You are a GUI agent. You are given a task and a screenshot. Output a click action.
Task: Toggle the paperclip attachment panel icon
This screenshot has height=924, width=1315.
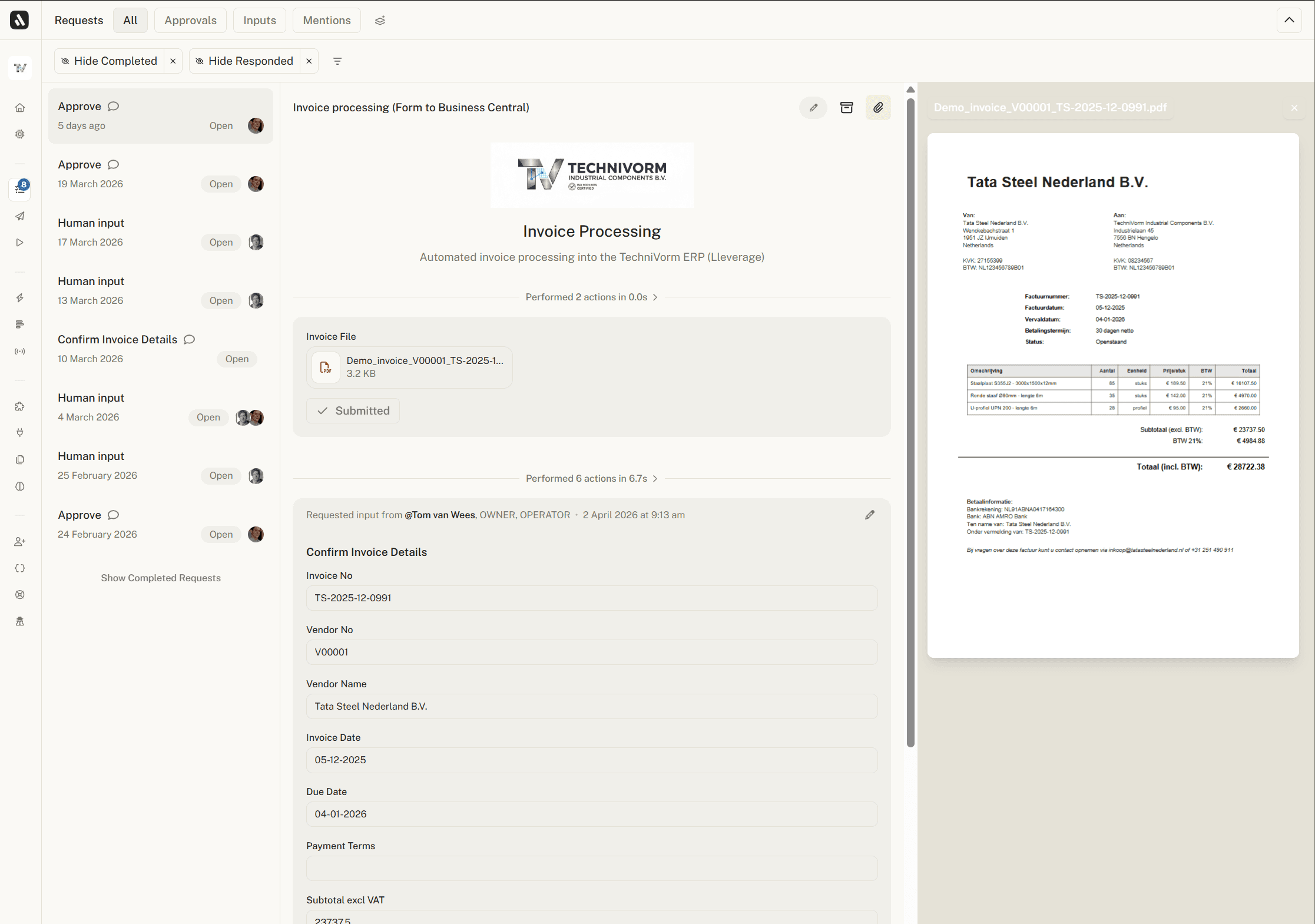(878, 108)
